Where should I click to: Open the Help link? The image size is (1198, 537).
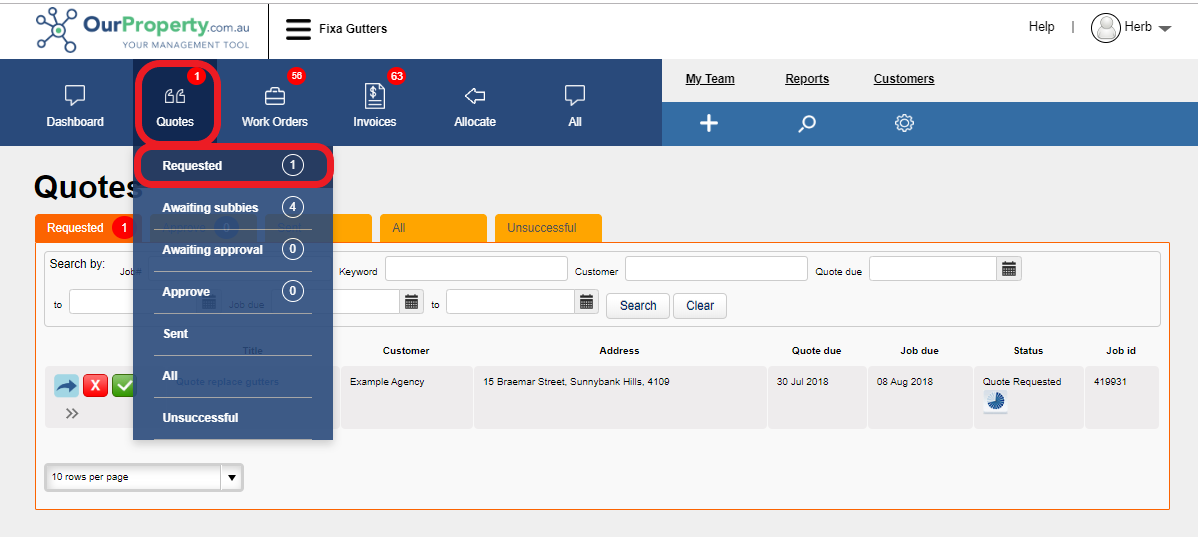pyautogui.click(x=1041, y=27)
